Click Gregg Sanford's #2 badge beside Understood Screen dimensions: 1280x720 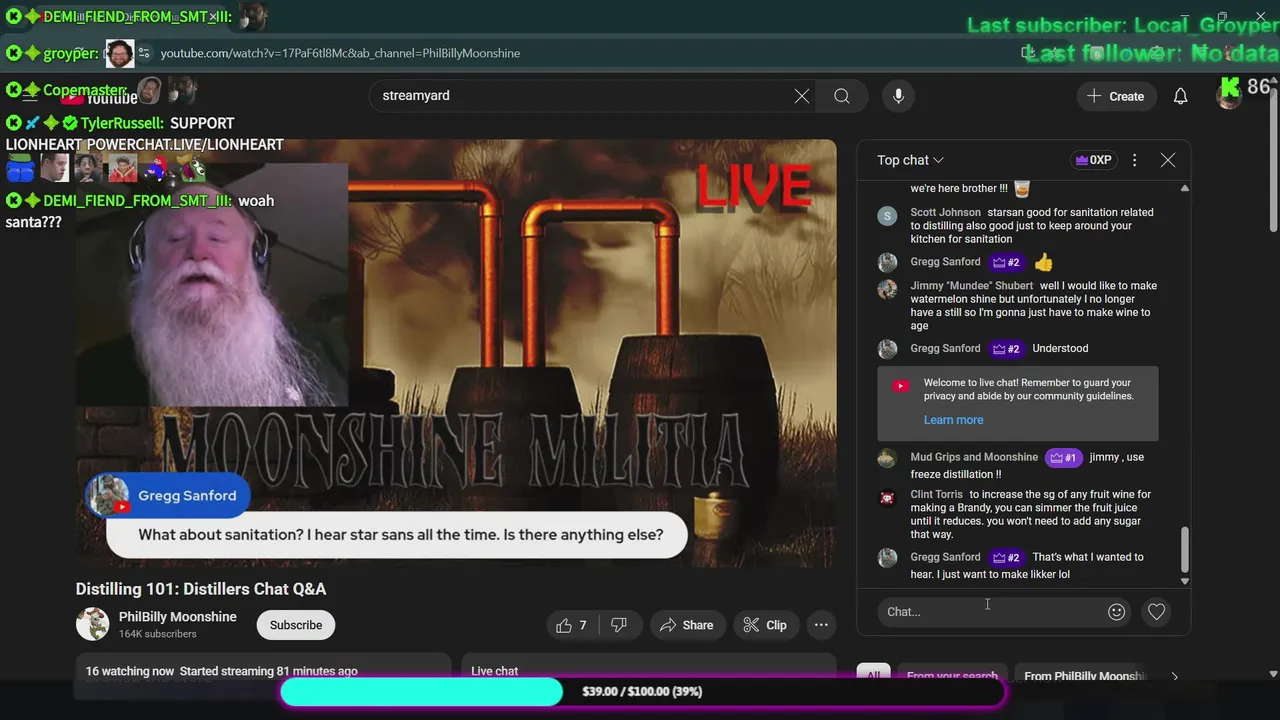(1007, 349)
